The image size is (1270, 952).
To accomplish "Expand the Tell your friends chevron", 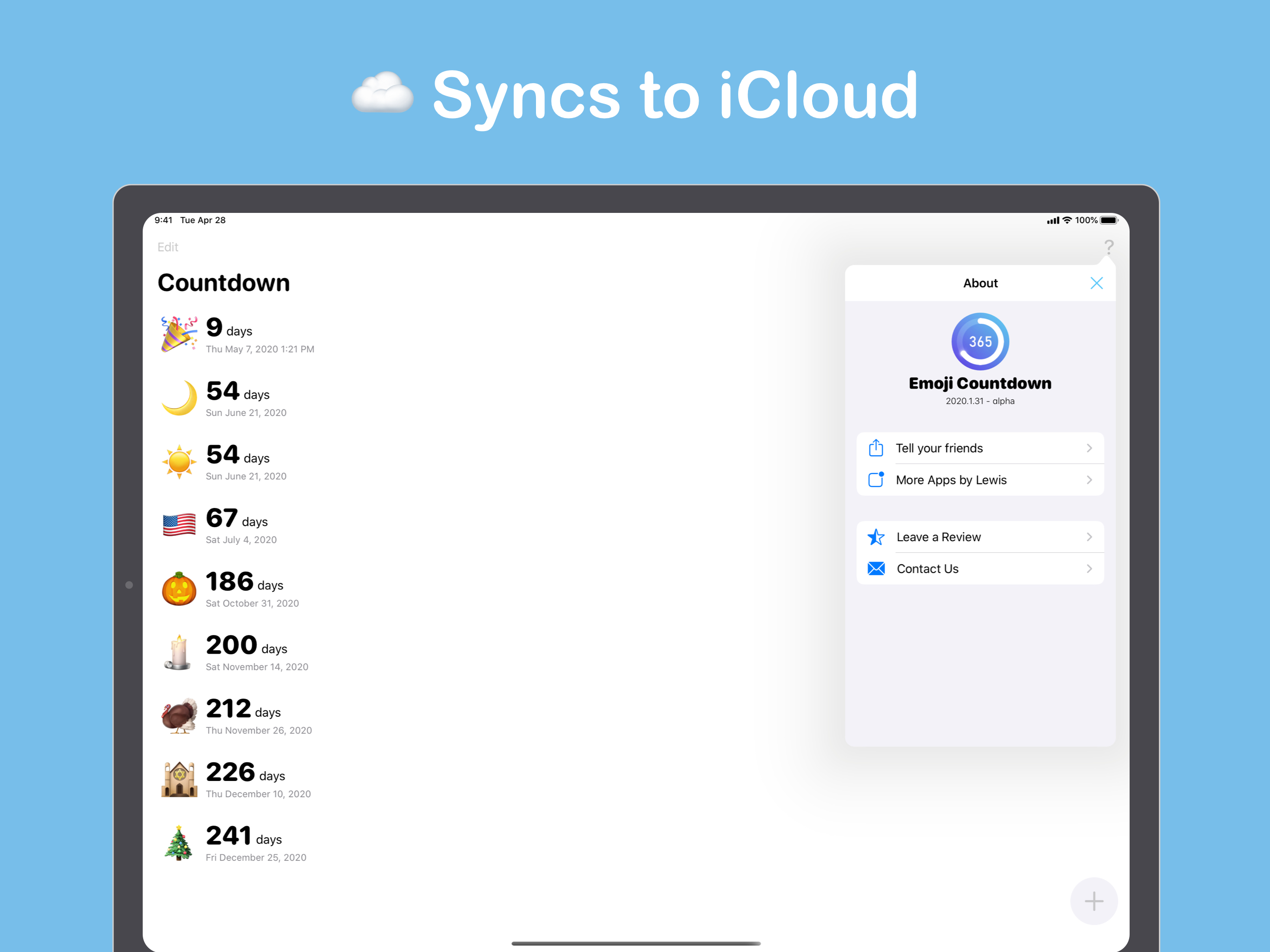I will click(1089, 448).
